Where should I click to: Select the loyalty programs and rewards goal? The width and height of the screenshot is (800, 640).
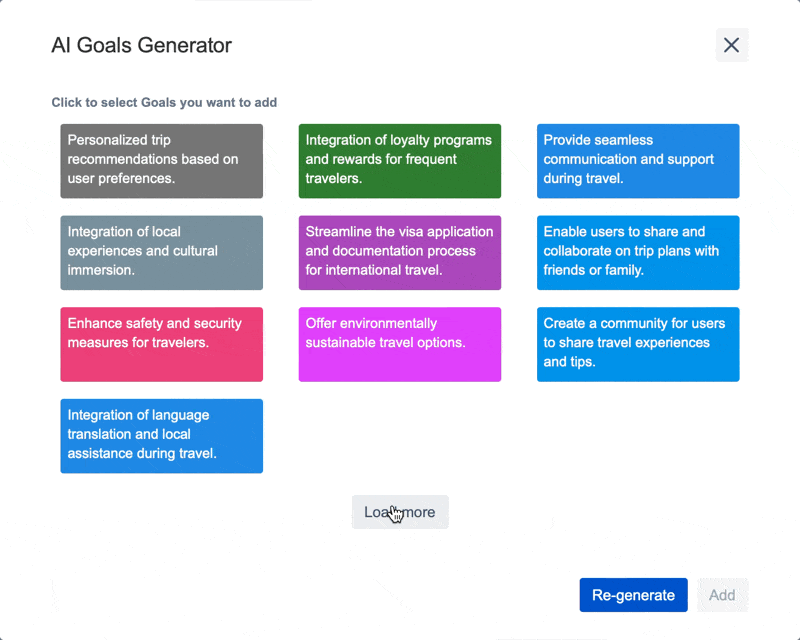click(399, 160)
